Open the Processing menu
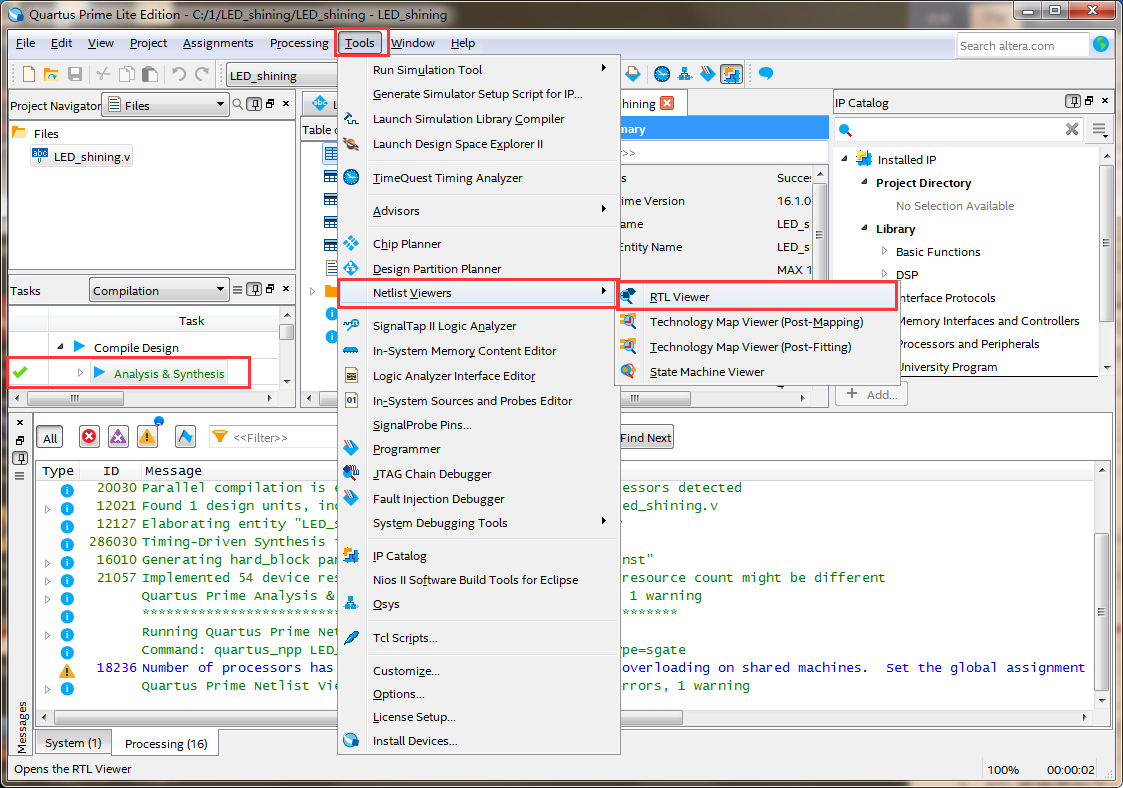 tap(299, 43)
